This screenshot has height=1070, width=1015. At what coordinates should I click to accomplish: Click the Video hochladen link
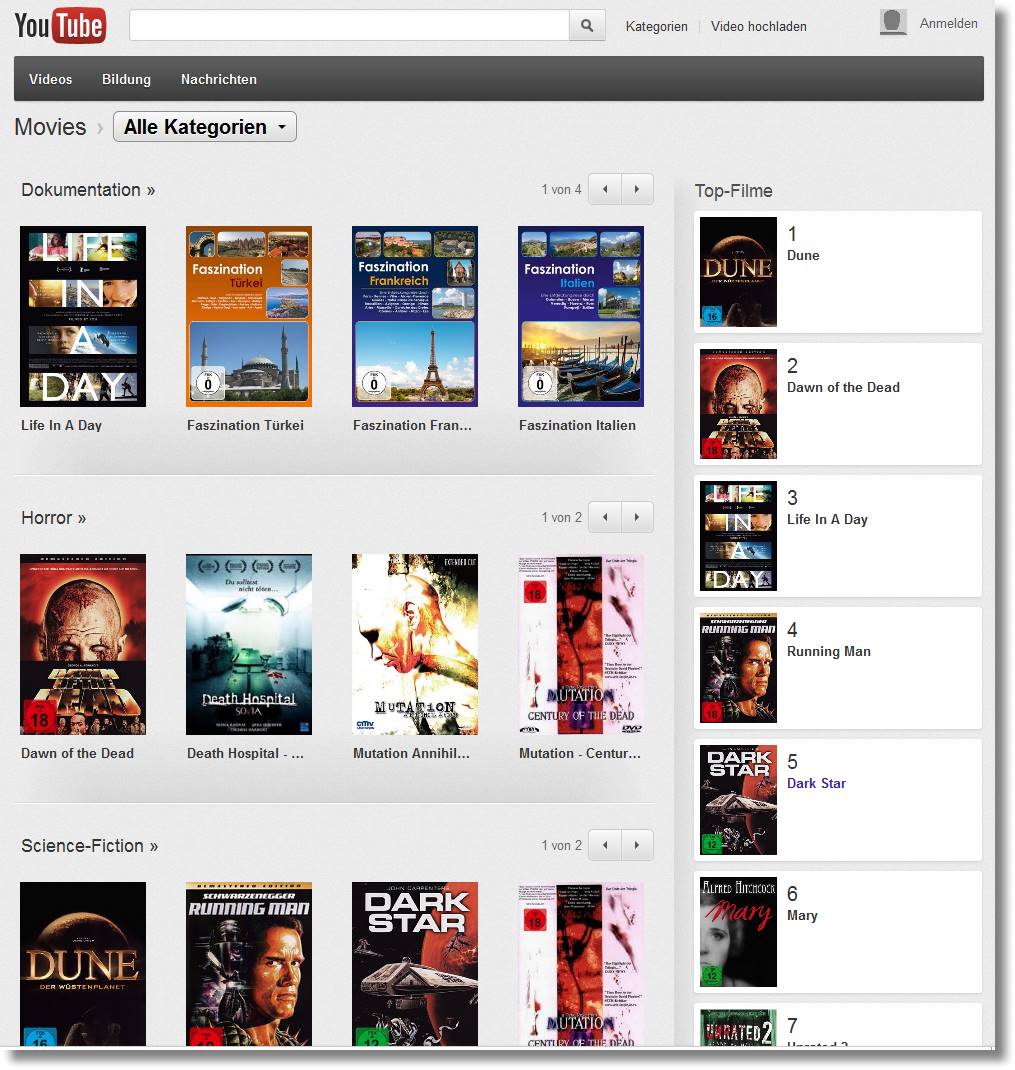coord(758,26)
